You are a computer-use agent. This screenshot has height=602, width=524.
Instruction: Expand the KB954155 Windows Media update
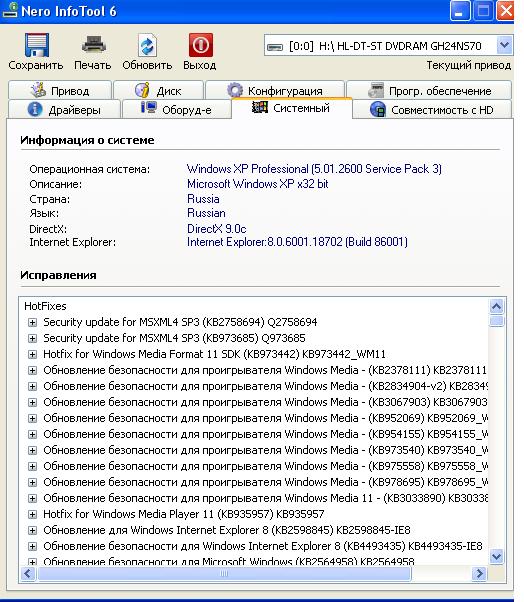coord(33,435)
